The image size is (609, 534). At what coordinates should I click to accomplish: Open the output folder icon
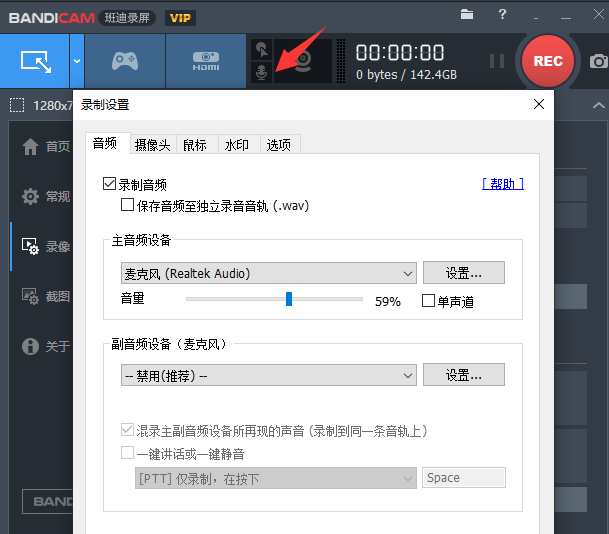[467, 14]
